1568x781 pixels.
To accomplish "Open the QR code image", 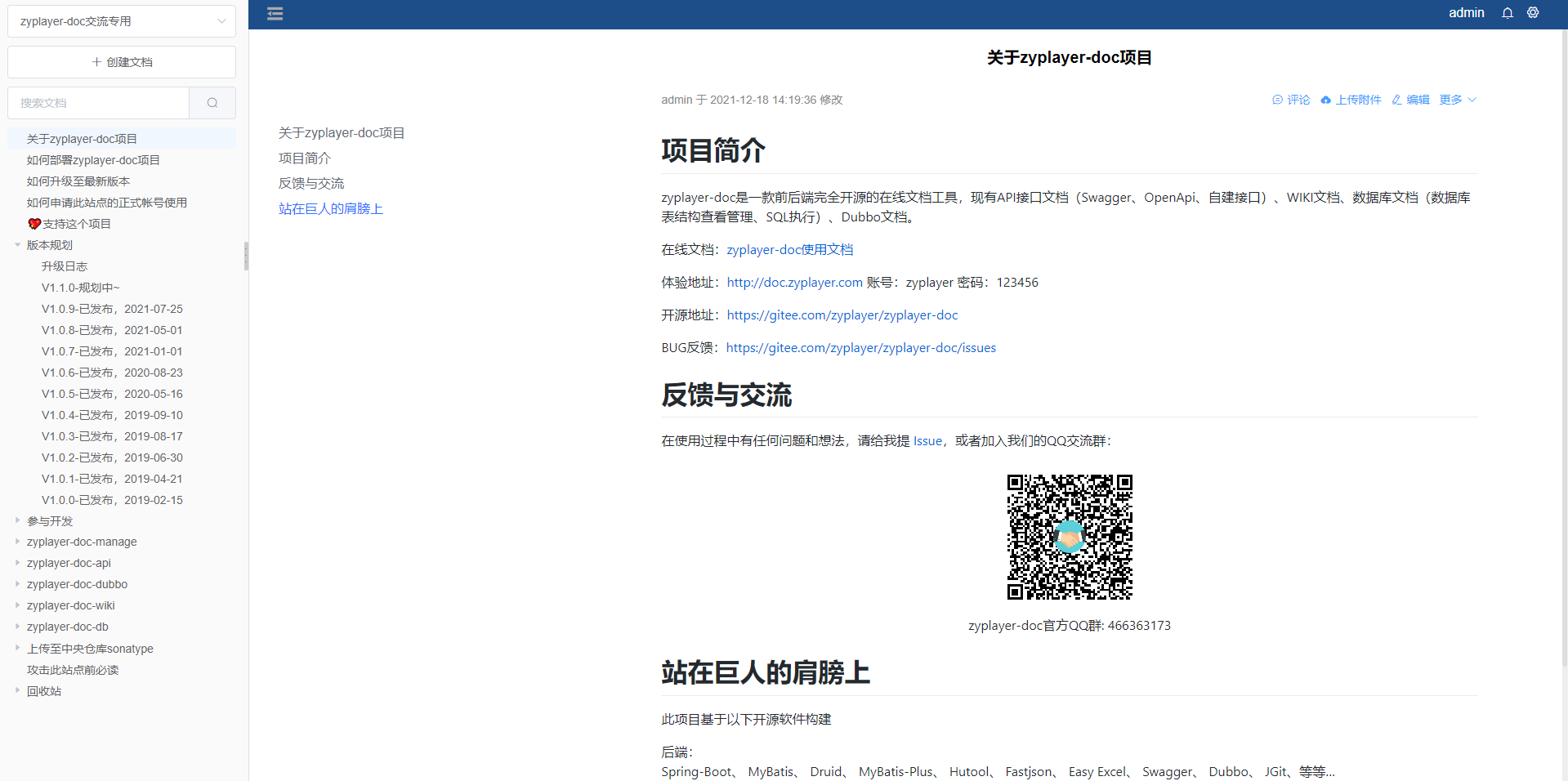I will 1070,537.
